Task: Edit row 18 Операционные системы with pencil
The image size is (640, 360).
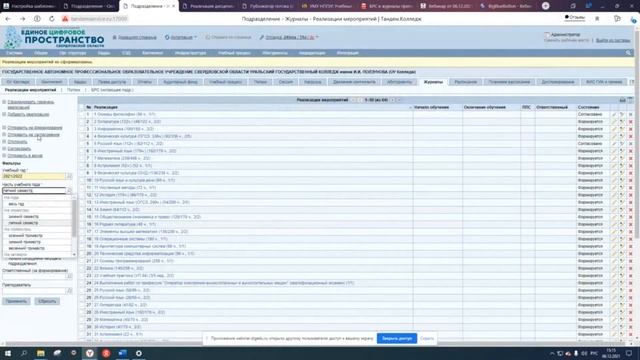Action: point(614,239)
